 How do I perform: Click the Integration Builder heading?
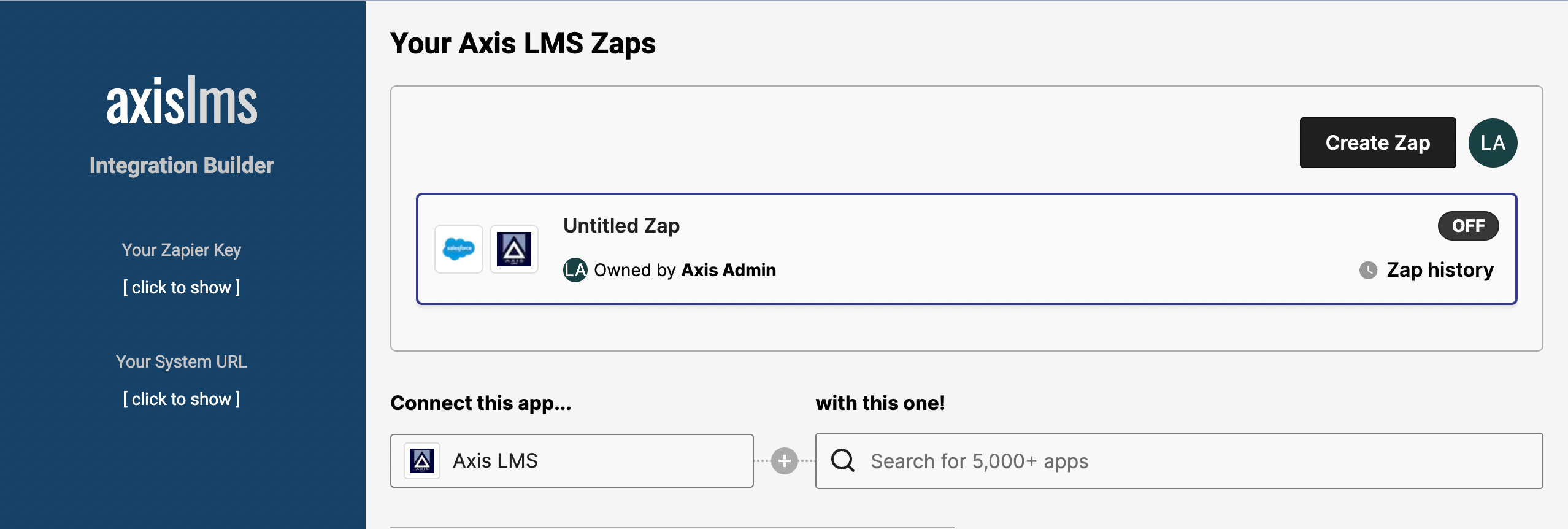(x=182, y=166)
